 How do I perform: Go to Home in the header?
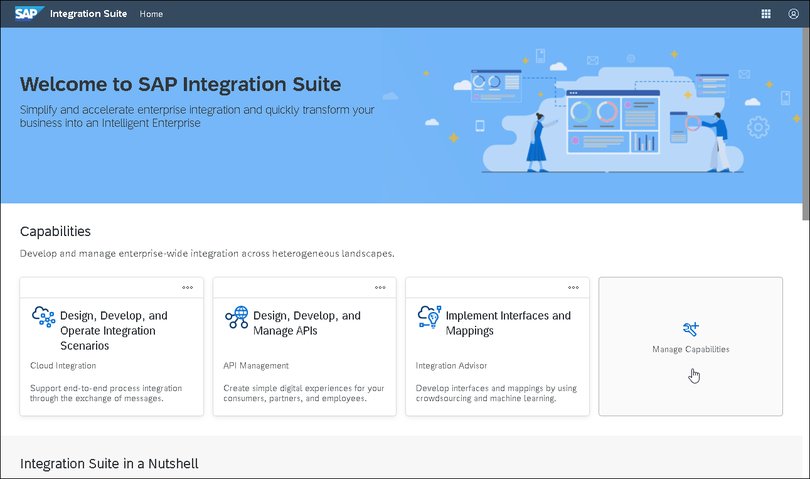click(151, 14)
